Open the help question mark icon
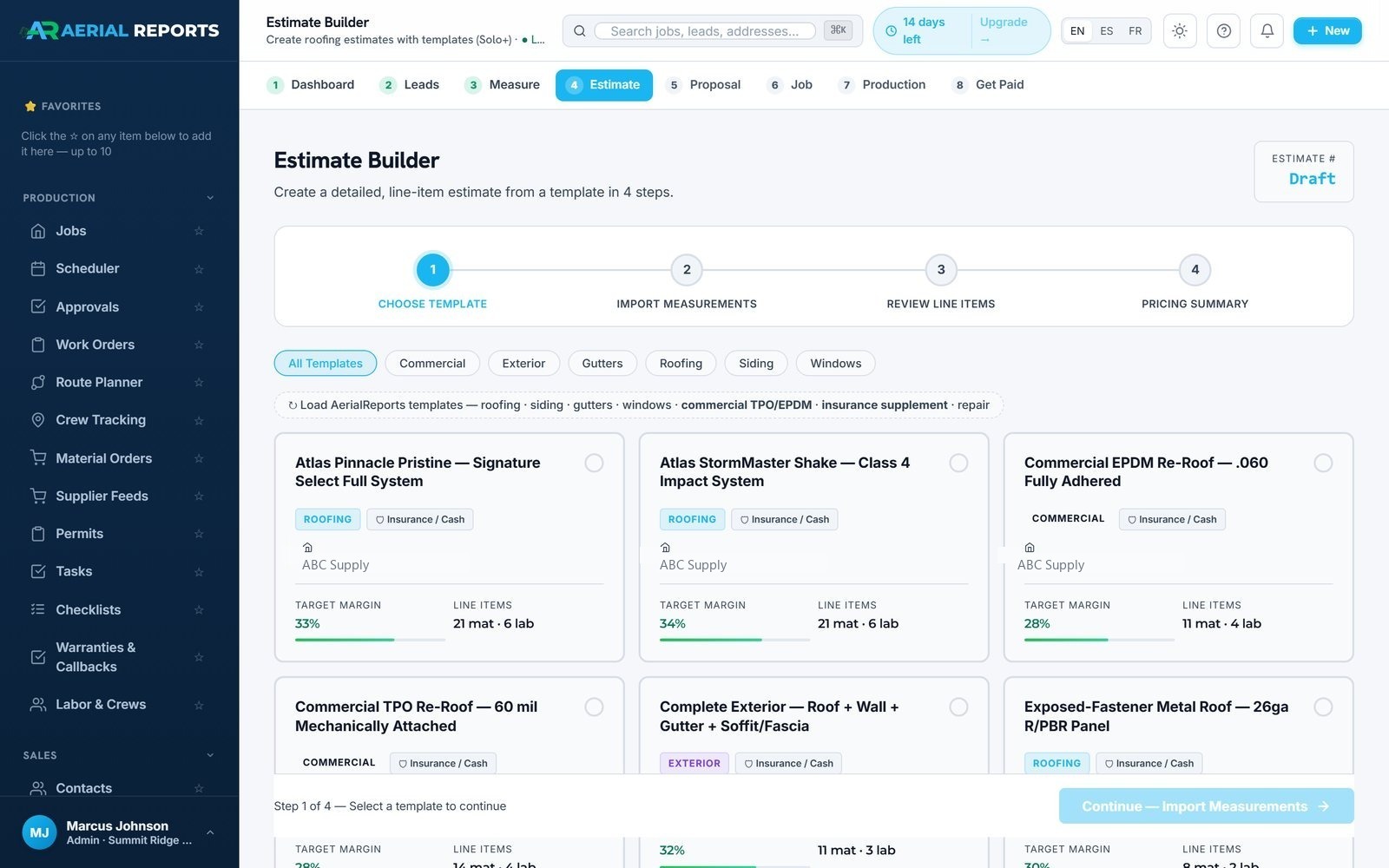Image resolution: width=1389 pixels, height=868 pixels. point(1224,31)
